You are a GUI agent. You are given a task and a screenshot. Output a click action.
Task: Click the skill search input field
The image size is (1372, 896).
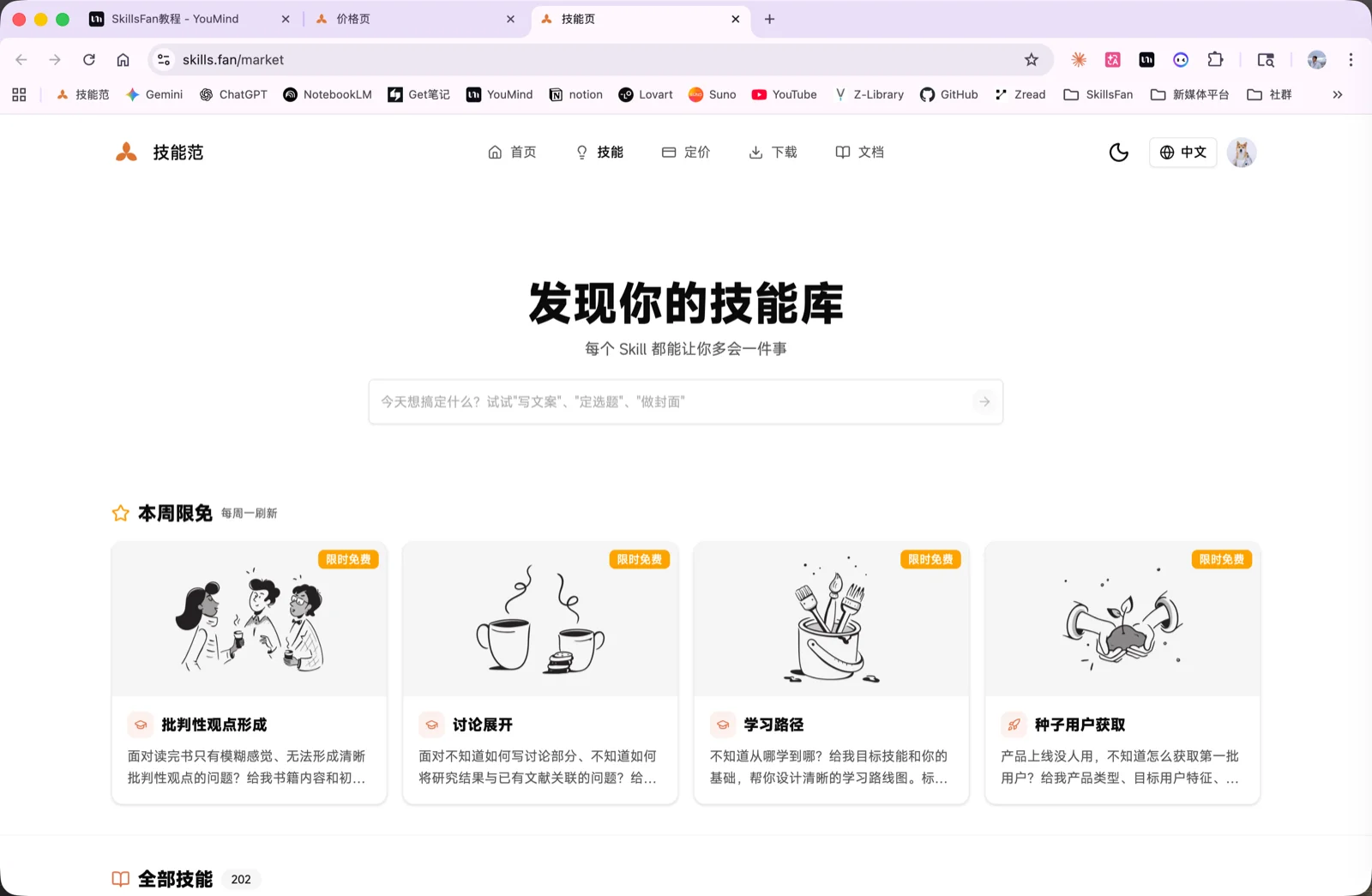point(669,402)
